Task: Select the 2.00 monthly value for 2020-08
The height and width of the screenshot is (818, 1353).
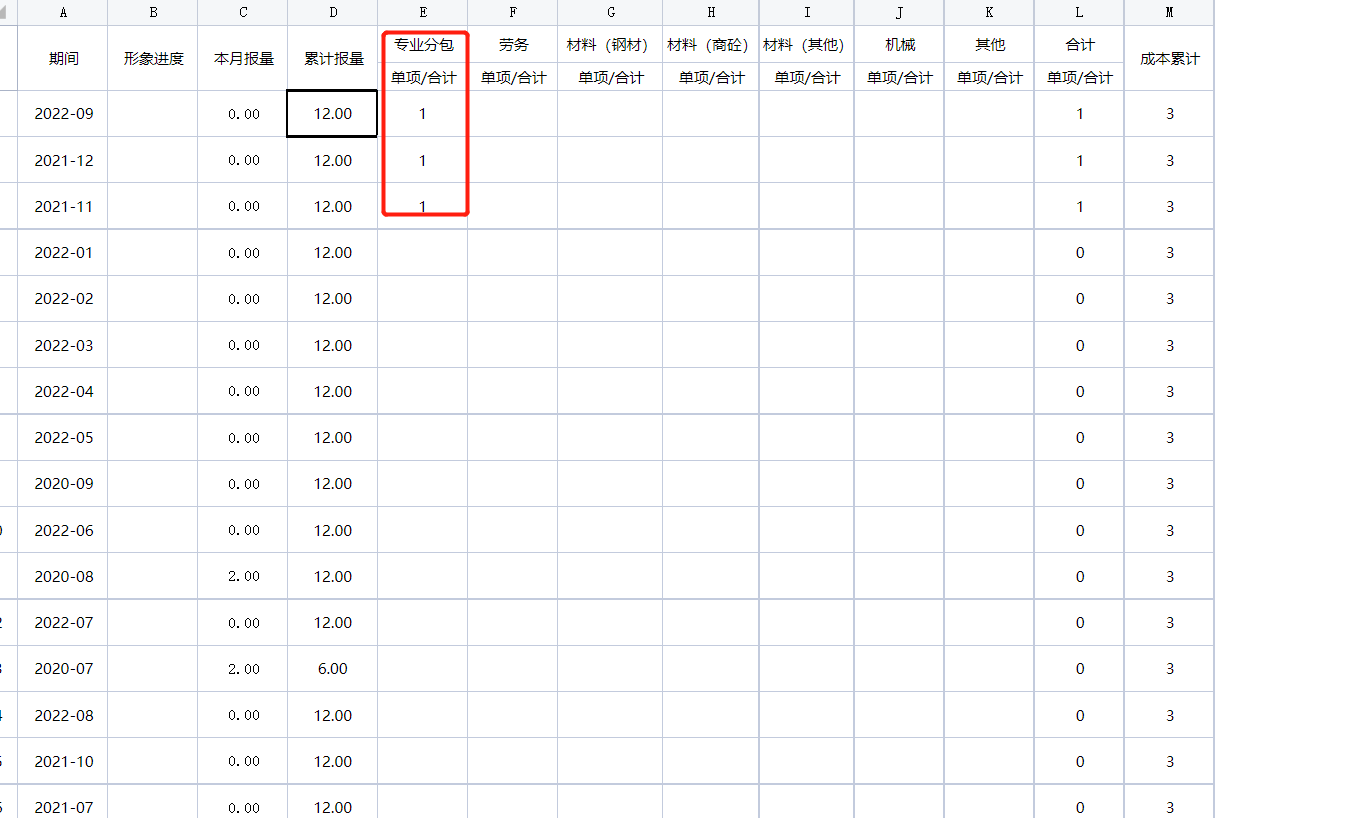Action: click(243, 576)
